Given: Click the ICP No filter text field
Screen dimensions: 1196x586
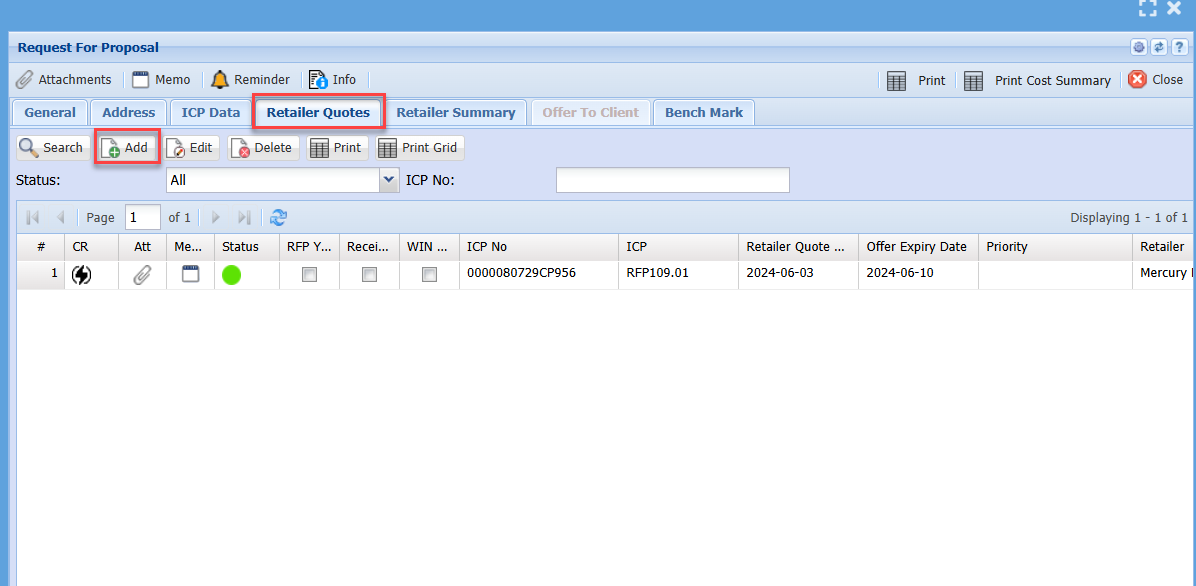Looking at the screenshot, I should (x=672, y=180).
